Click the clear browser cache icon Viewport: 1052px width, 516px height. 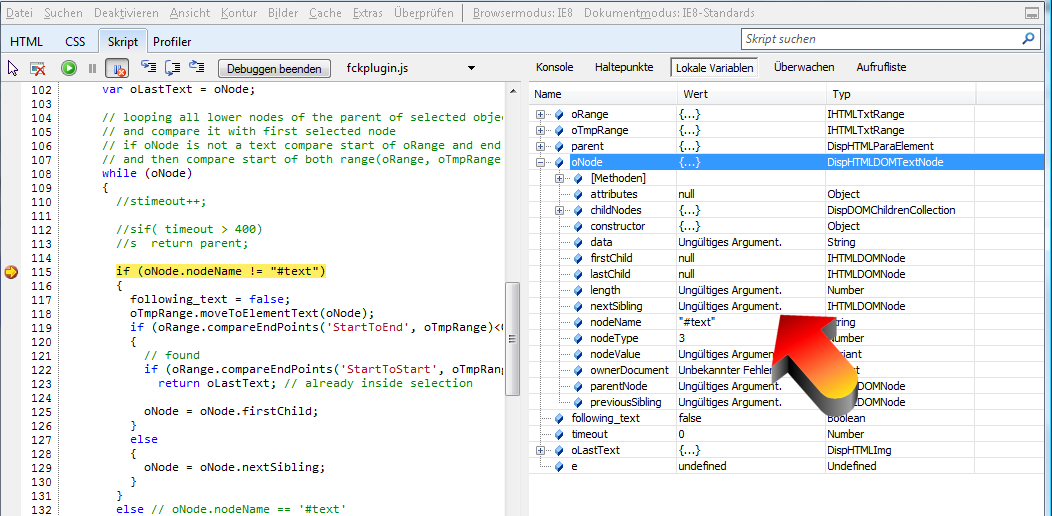point(37,69)
